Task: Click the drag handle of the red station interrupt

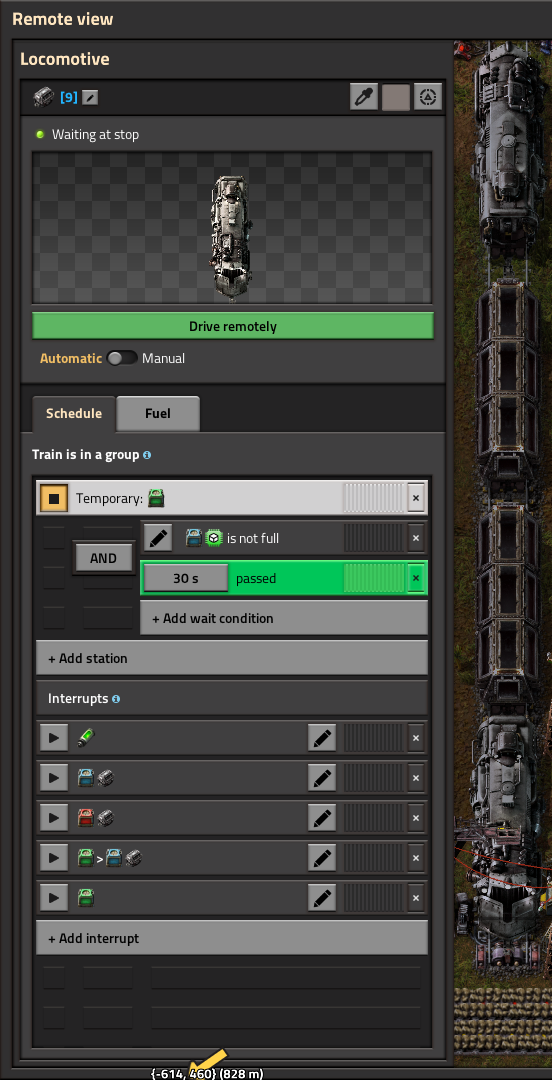Action: 373,818
